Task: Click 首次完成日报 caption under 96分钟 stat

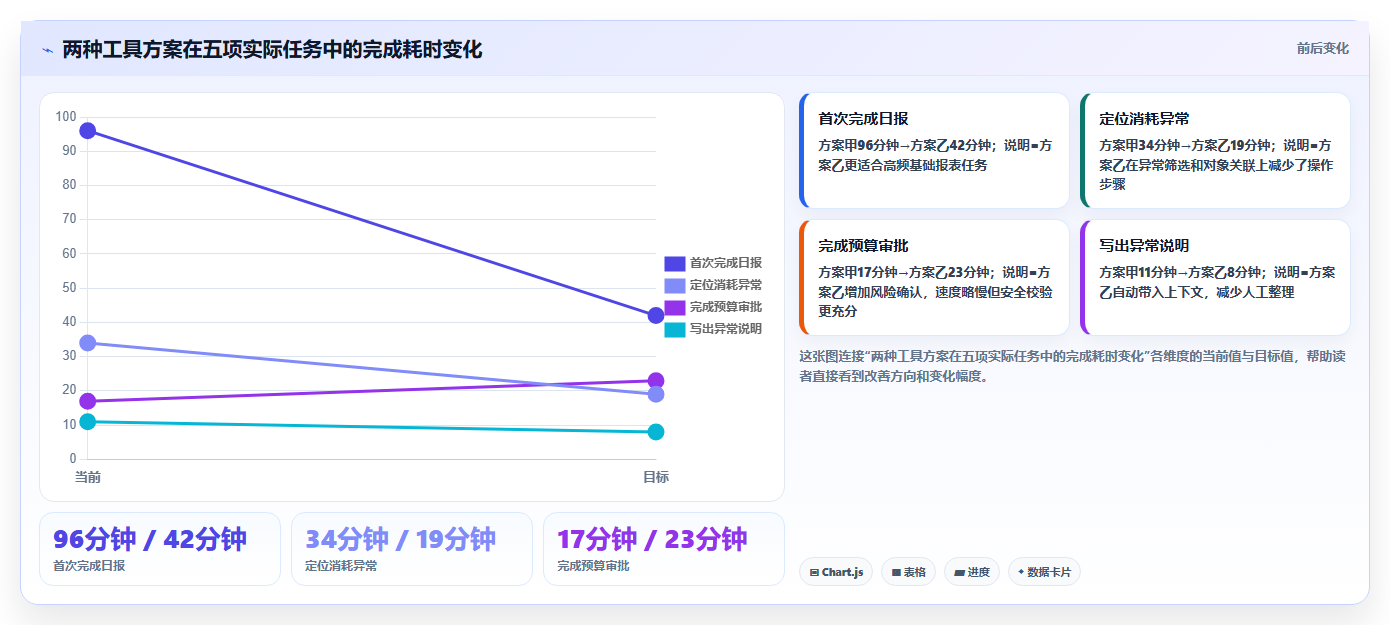Action: [x=89, y=566]
